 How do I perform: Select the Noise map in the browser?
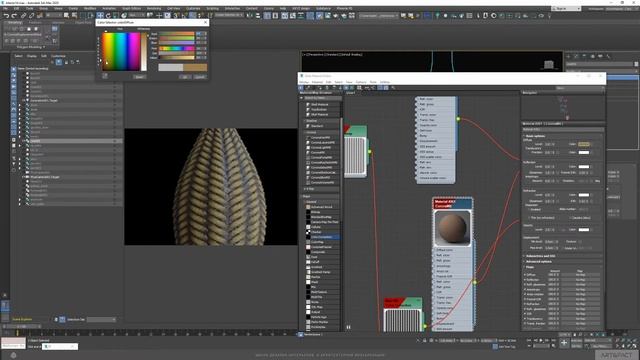(315, 302)
